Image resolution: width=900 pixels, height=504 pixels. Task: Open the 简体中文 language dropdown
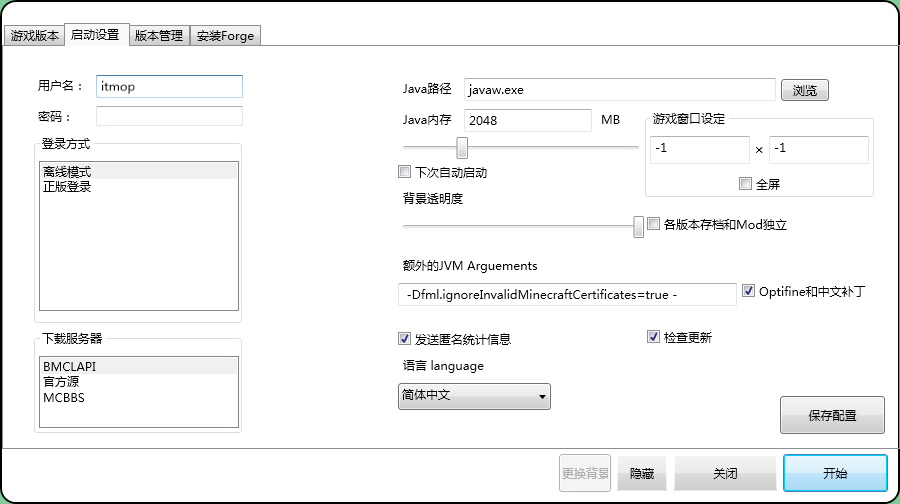[x=474, y=396]
